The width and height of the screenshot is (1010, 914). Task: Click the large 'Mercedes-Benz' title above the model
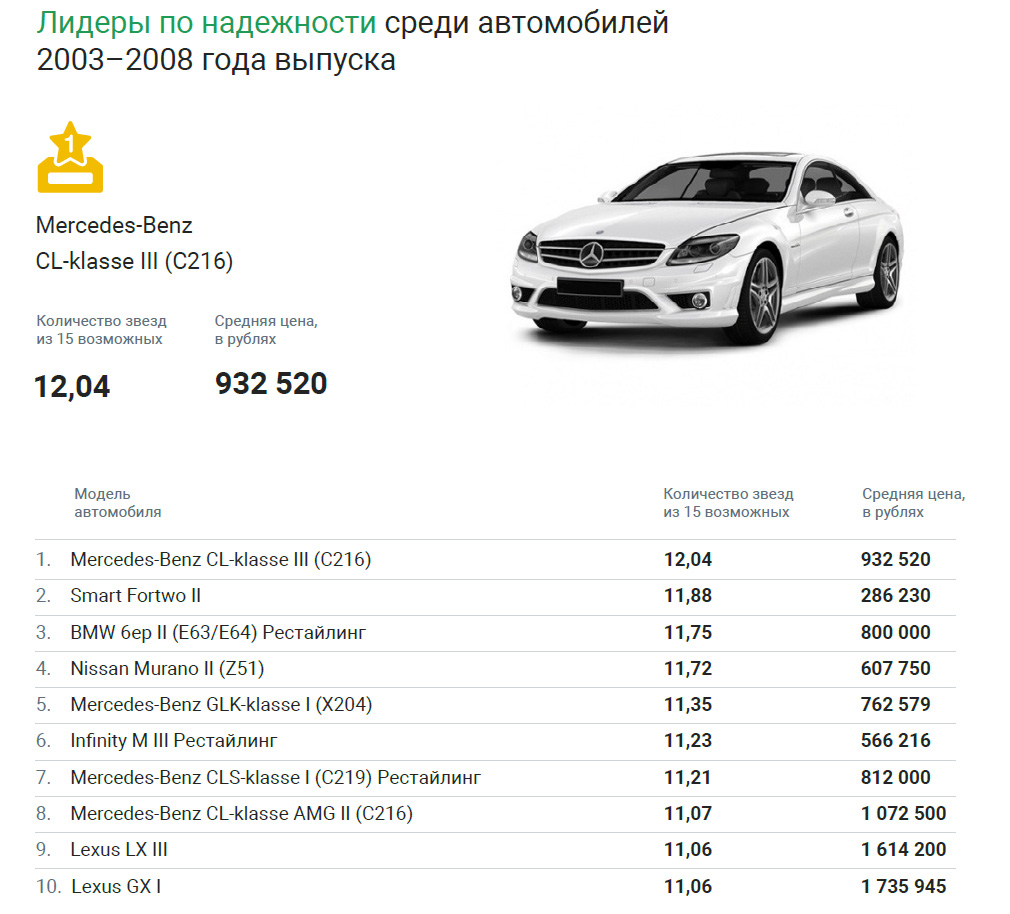click(114, 225)
